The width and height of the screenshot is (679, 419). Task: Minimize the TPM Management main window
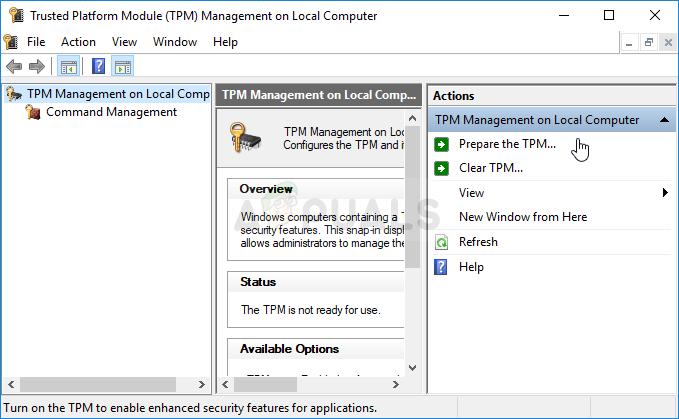(x=564, y=16)
